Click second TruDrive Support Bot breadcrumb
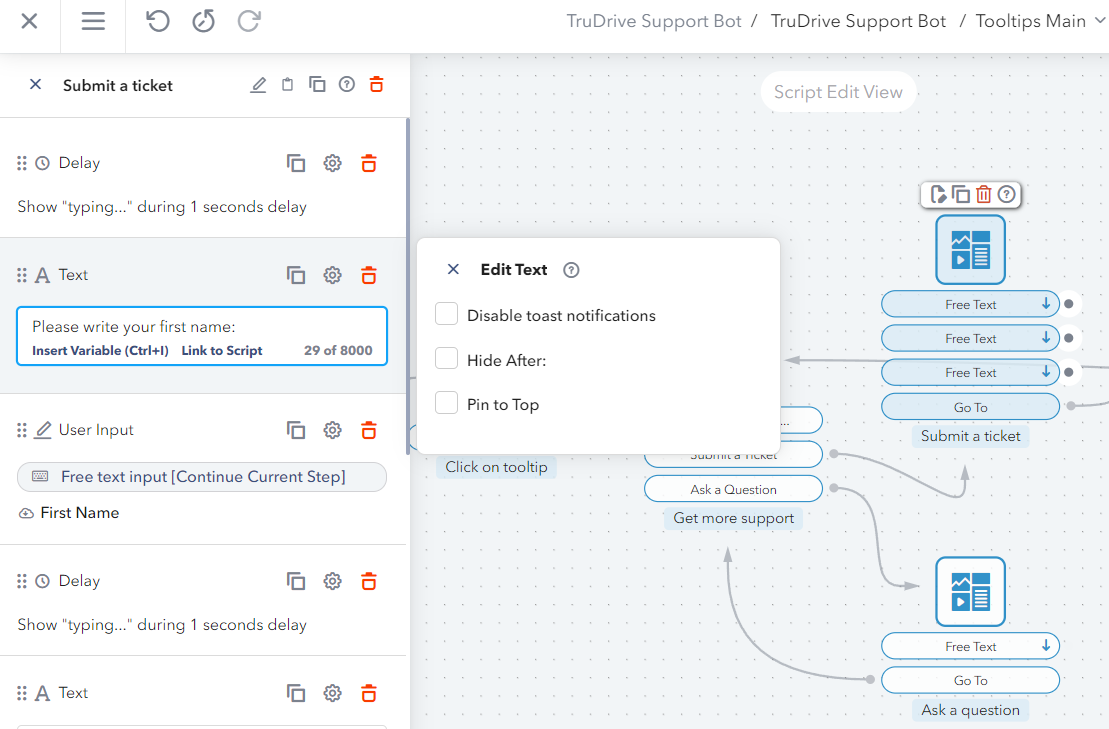Image resolution: width=1109 pixels, height=729 pixels. (858, 21)
